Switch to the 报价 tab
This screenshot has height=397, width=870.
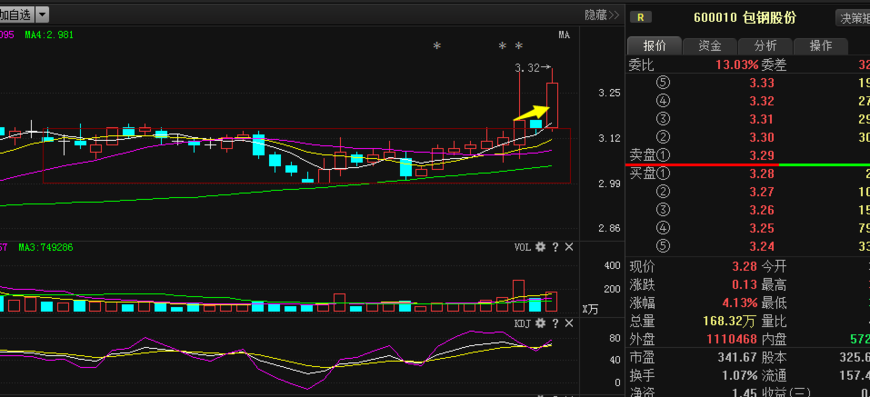click(x=654, y=46)
